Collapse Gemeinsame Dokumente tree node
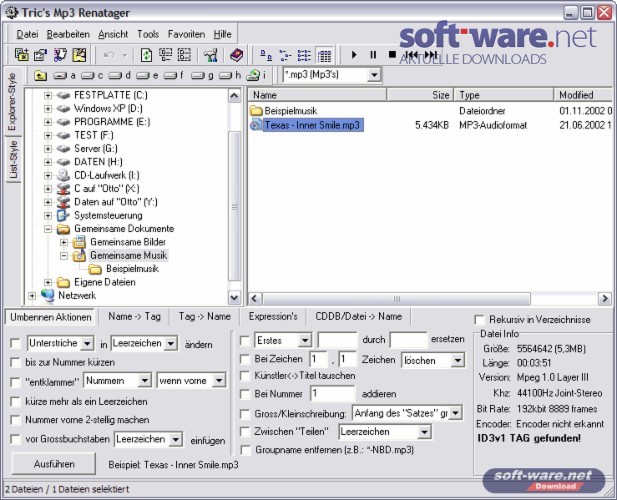Screen dimensions: 617x500 point(48,229)
